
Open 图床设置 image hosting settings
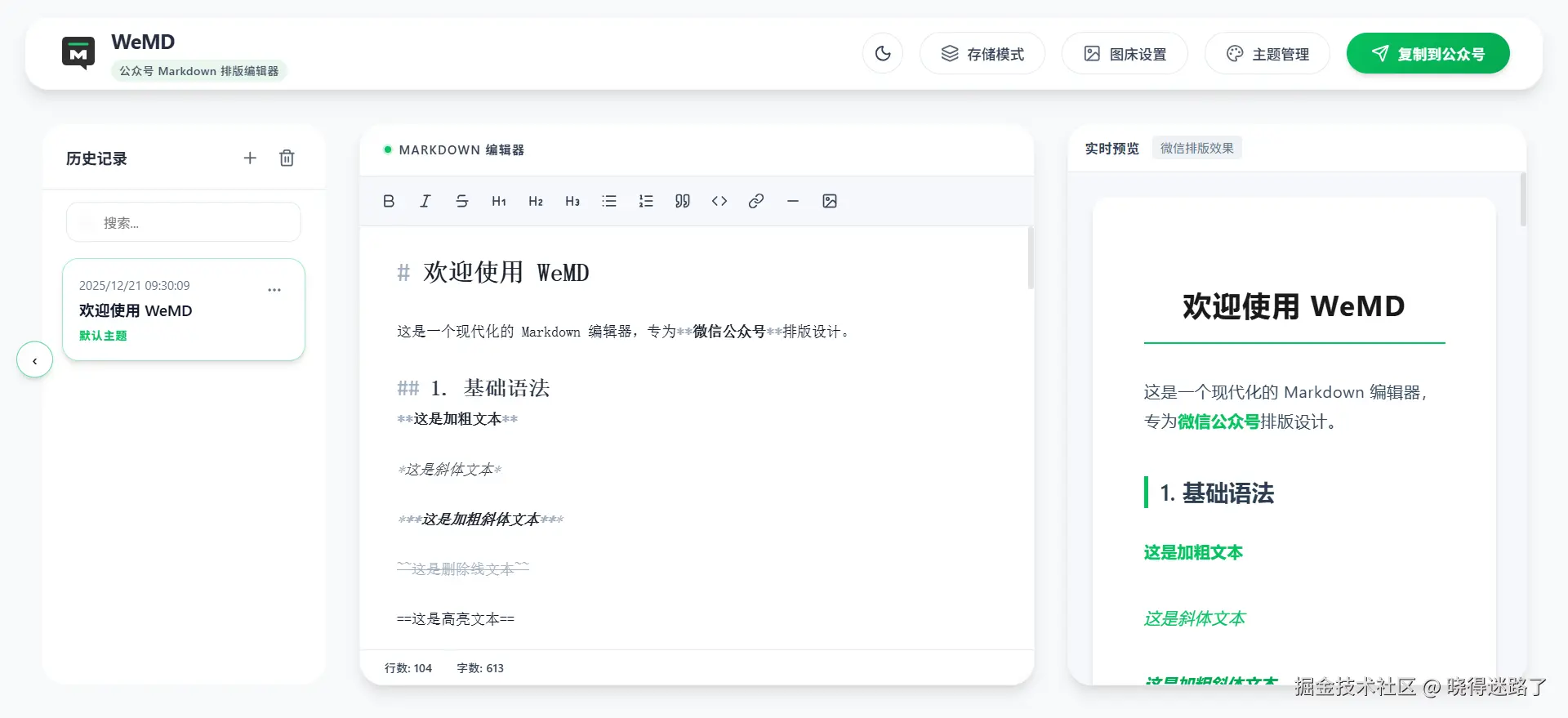click(x=1125, y=53)
